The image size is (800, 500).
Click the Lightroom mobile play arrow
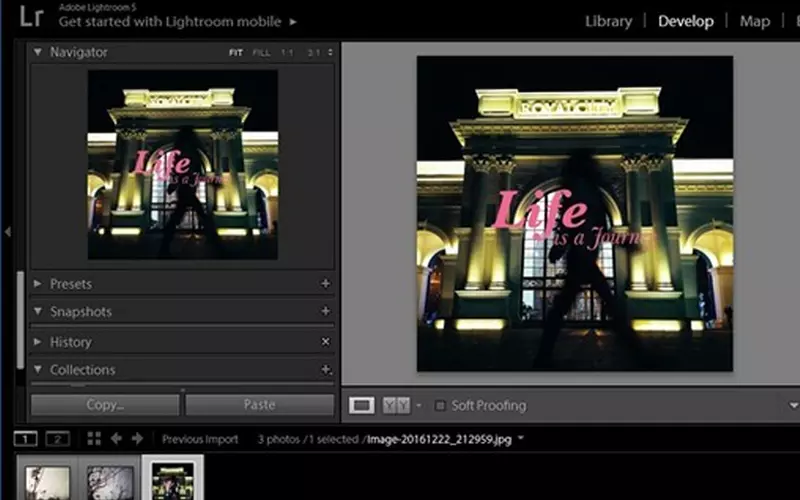(x=293, y=22)
